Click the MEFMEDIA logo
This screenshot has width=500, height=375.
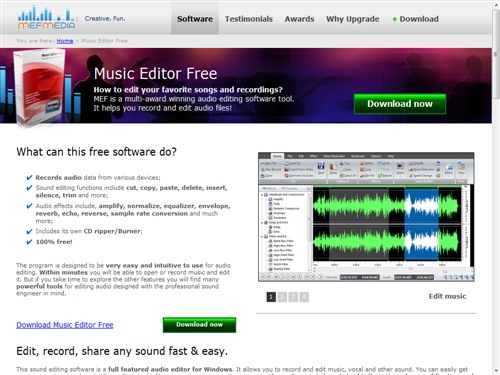(47, 17)
